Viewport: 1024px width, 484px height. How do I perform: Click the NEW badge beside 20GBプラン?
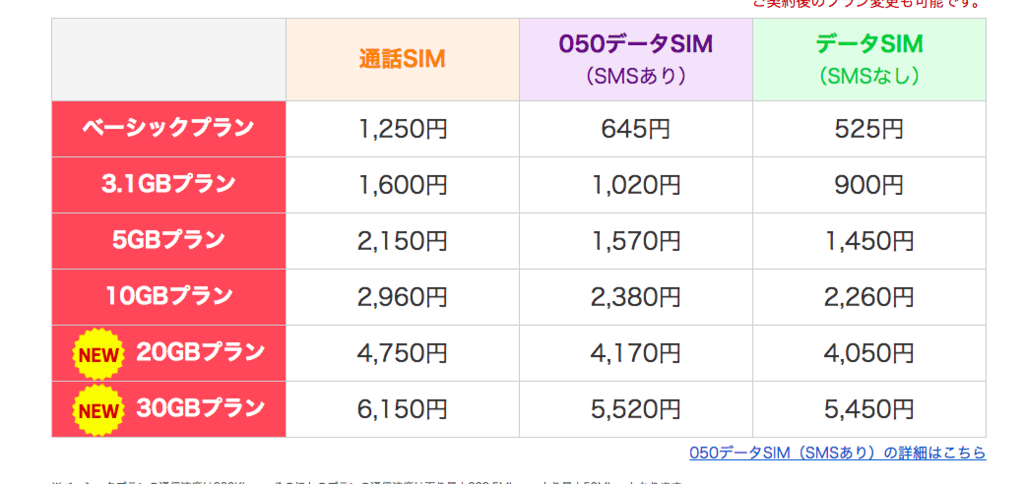pyautogui.click(x=98, y=354)
